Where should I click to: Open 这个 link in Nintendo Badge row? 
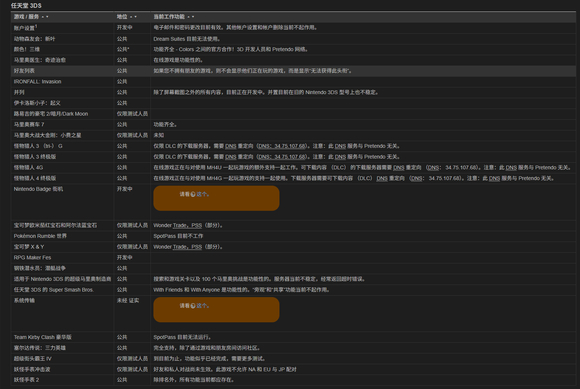203,194
